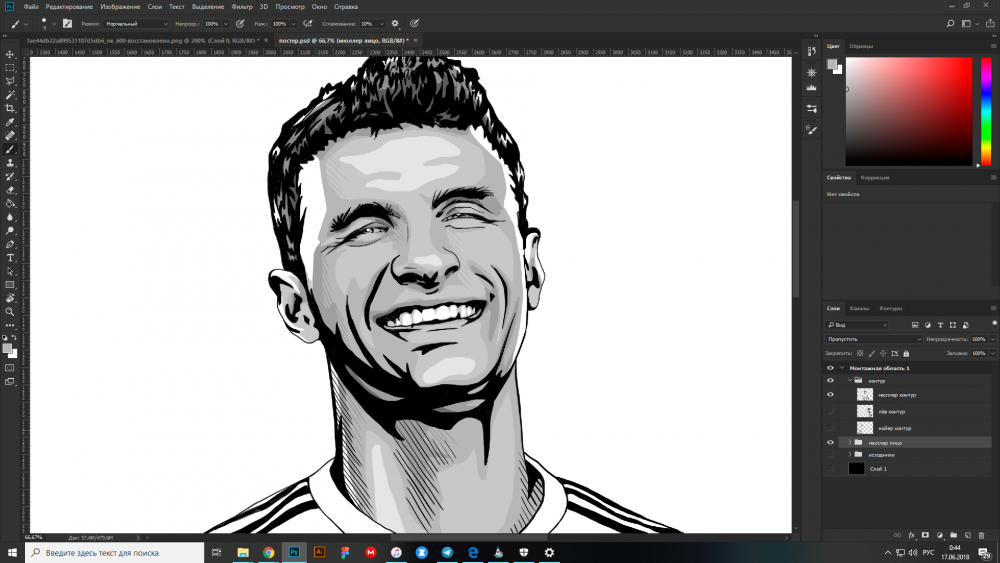The width and height of the screenshot is (1000, 563).
Task: Toggle layer filtering switch on or off
Action: click(994, 325)
